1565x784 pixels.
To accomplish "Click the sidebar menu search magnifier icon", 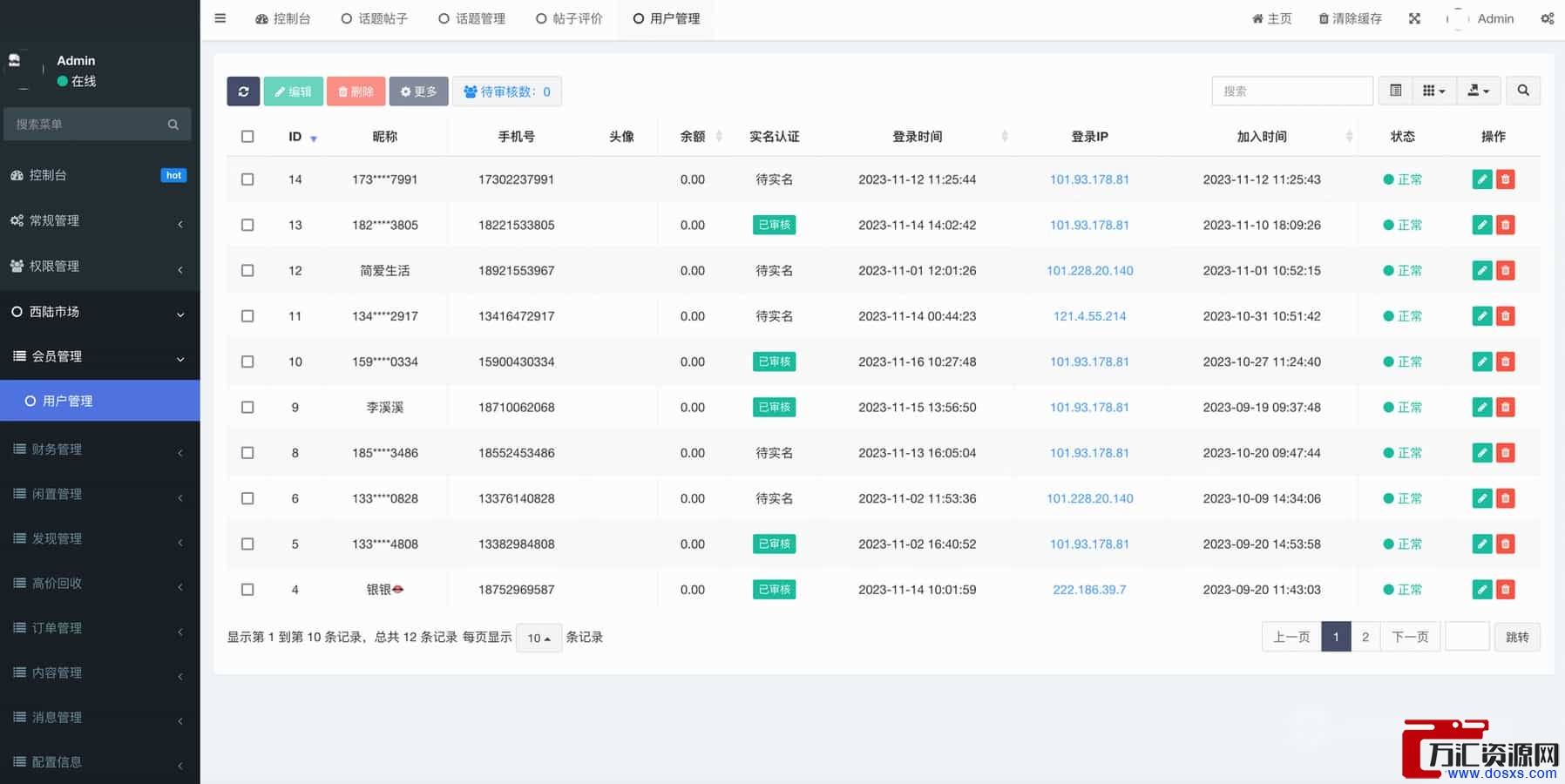I will [173, 125].
